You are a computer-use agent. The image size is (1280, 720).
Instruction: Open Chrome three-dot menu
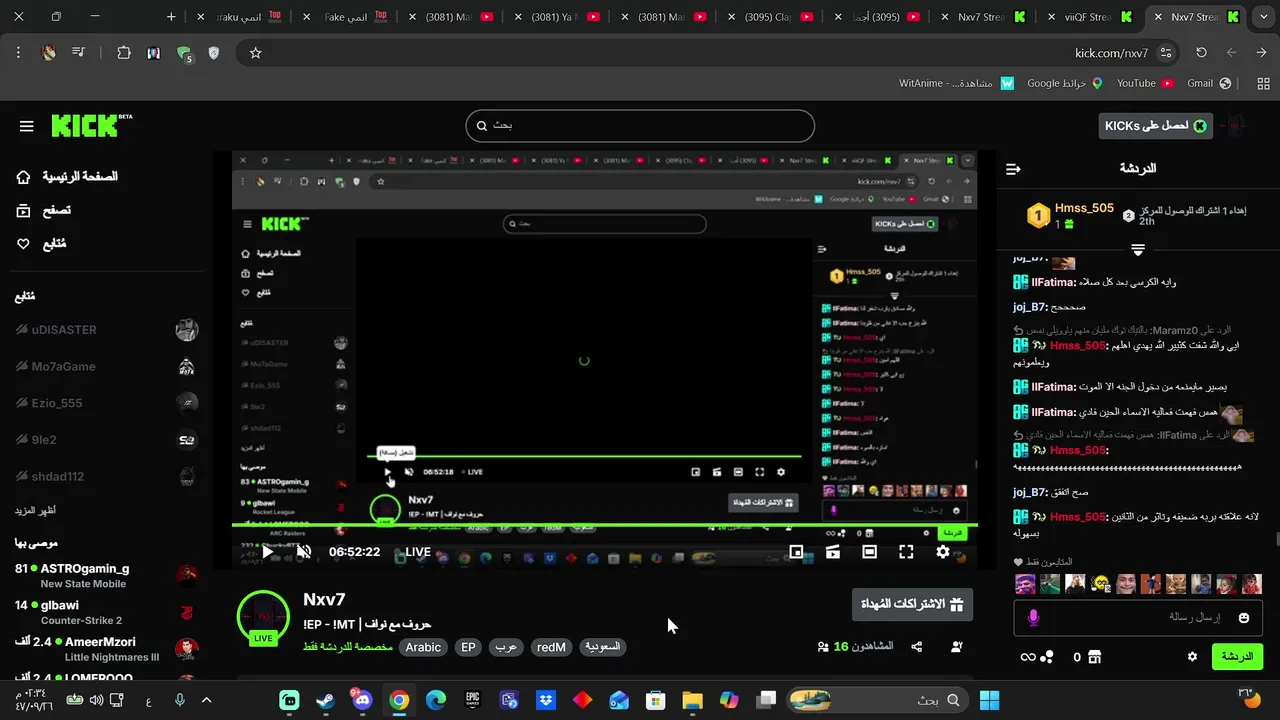tap(18, 53)
